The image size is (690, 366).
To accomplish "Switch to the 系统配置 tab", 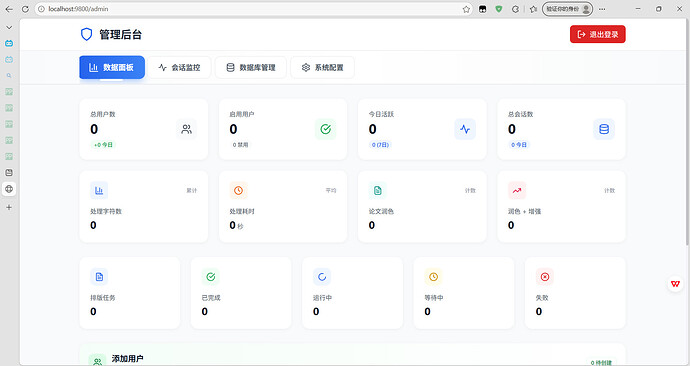I will click(x=323, y=67).
